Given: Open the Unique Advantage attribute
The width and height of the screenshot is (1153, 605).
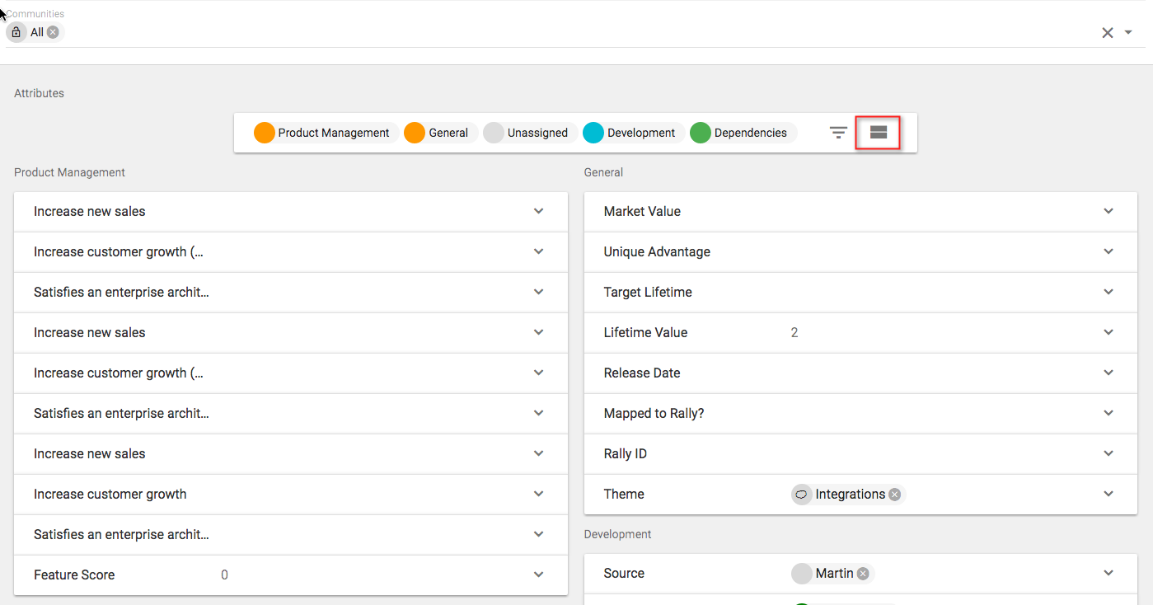Looking at the screenshot, I should pyautogui.click(x=657, y=252).
